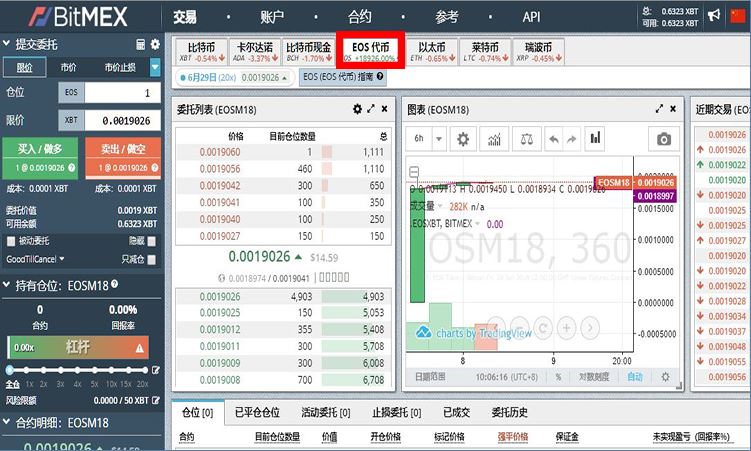Switch to 已平仓仓位 tab
751x451 pixels.
point(257,412)
